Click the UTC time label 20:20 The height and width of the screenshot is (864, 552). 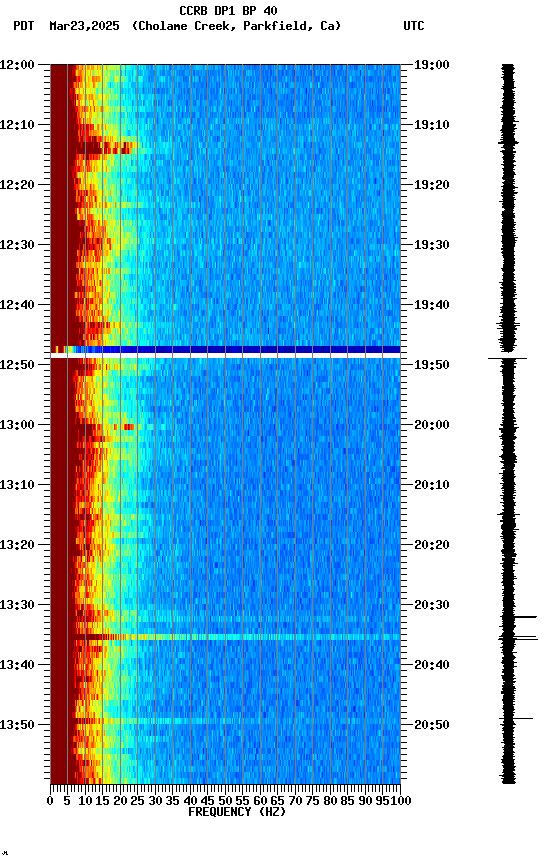[x=432, y=546]
